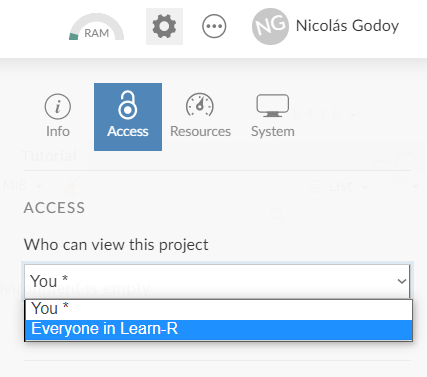Select "Everyone in Learn-R" option
The width and height of the screenshot is (427, 377).
click(219, 329)
